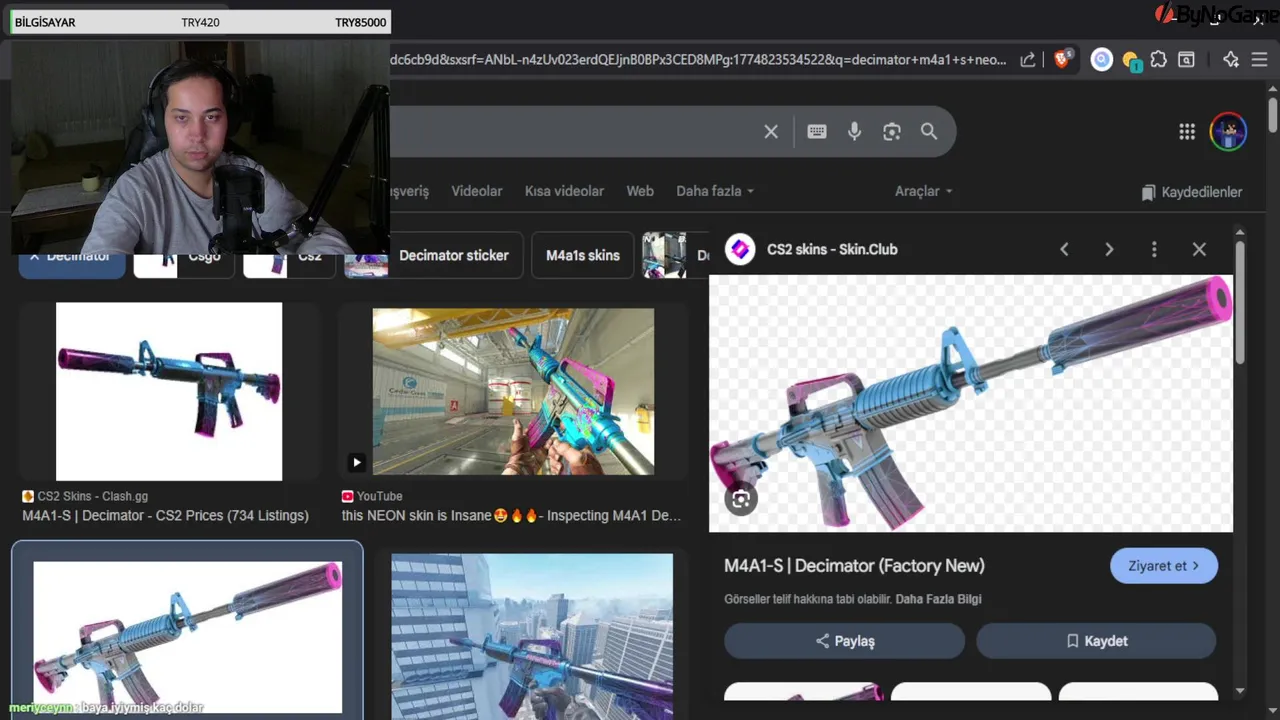
Task: Open the Leo AI sparkle icon
Action: click(1231, 60)
